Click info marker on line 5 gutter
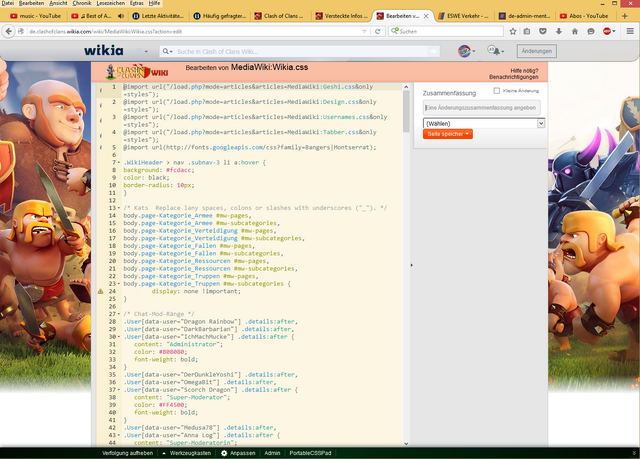 101,147
